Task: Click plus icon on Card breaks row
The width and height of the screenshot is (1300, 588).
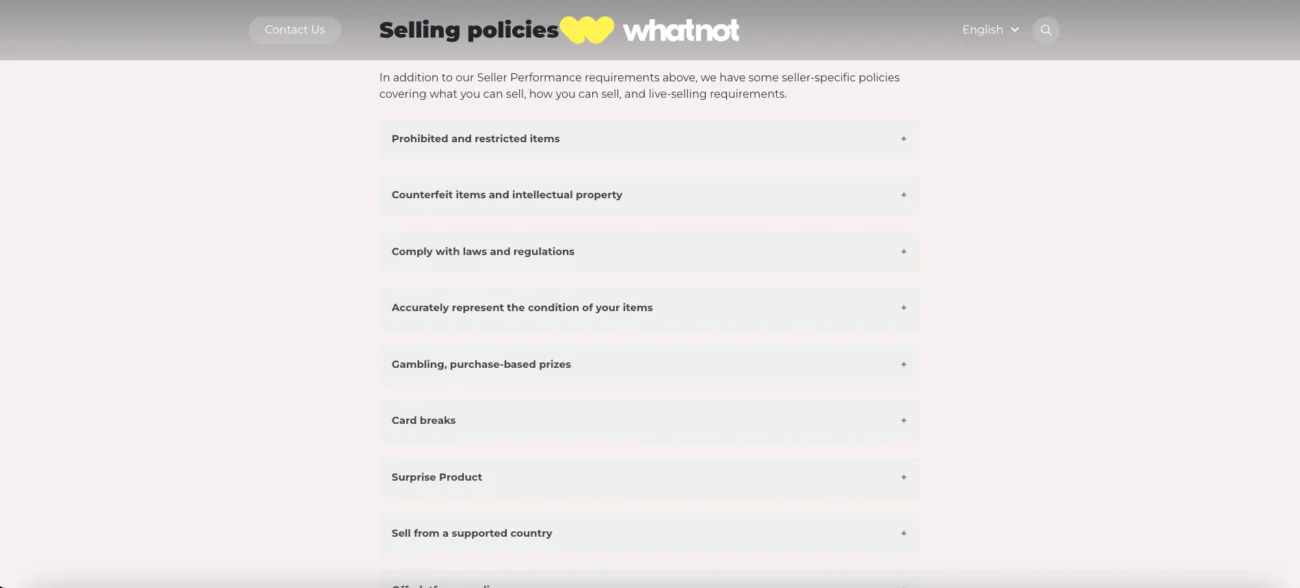Action: (x=903, y=421)
